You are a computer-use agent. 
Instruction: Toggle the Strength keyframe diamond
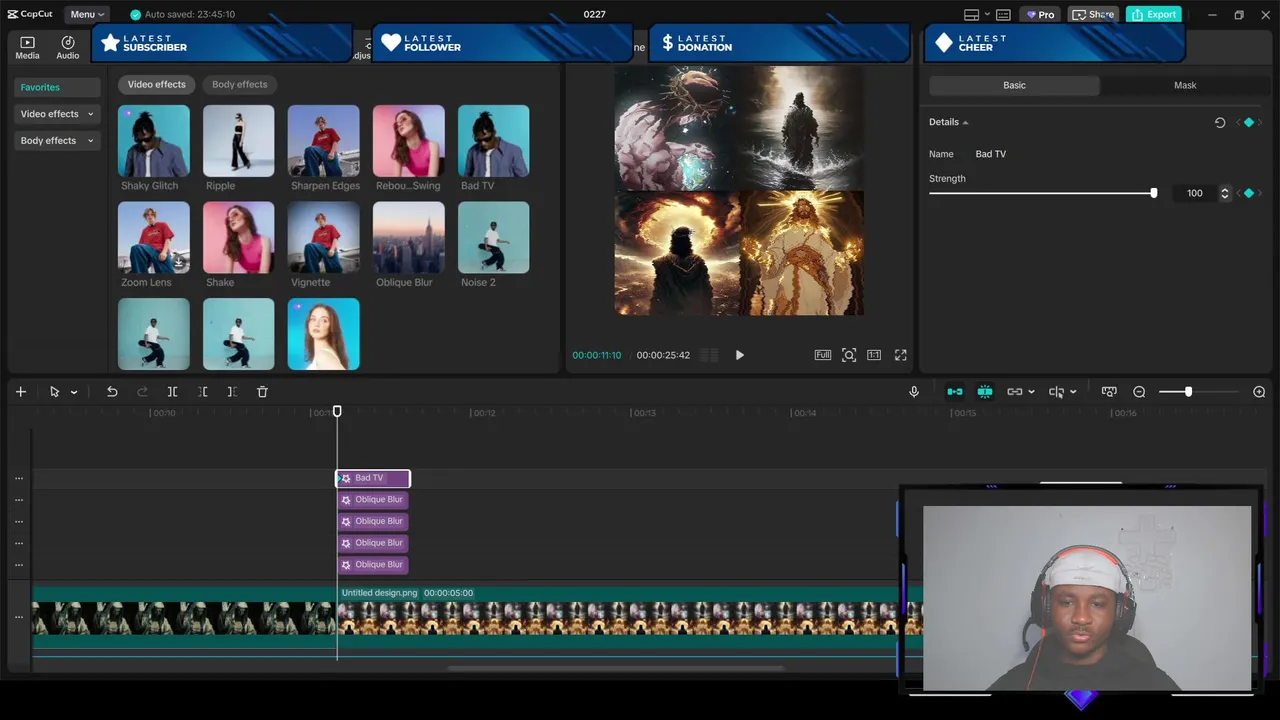click(1249, 193)
